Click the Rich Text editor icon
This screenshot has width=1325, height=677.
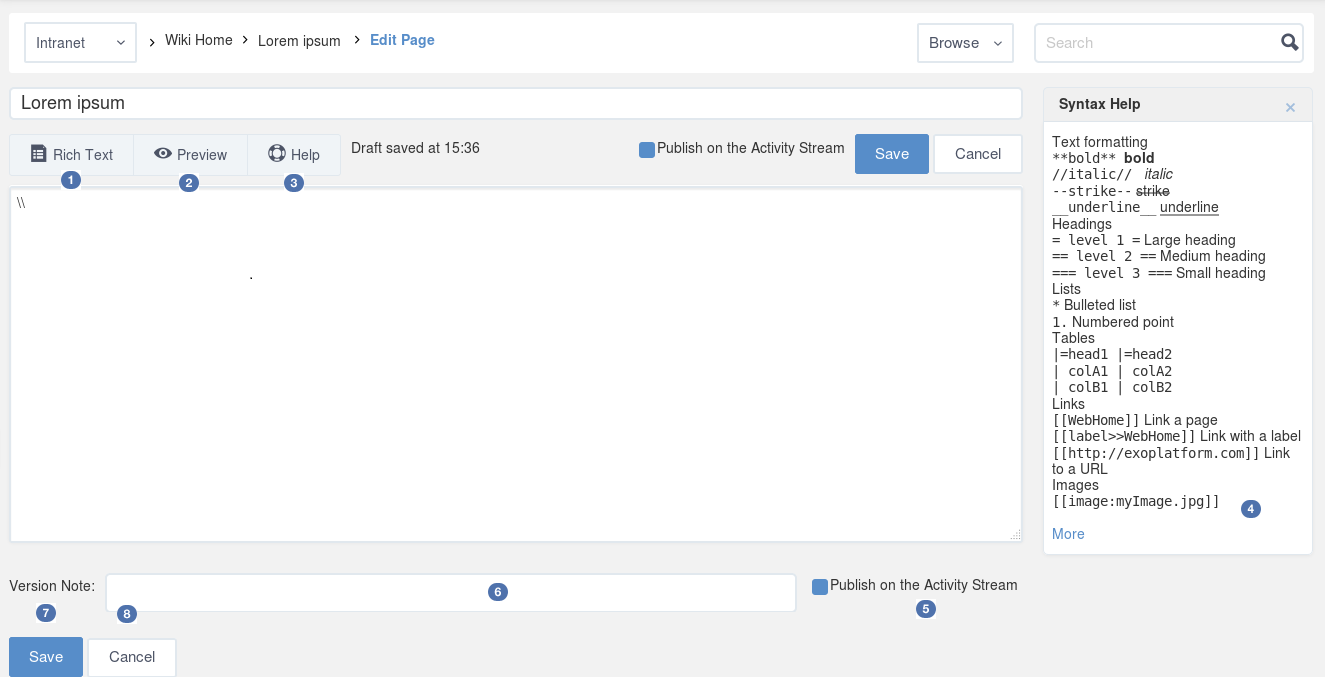point(38,154)
